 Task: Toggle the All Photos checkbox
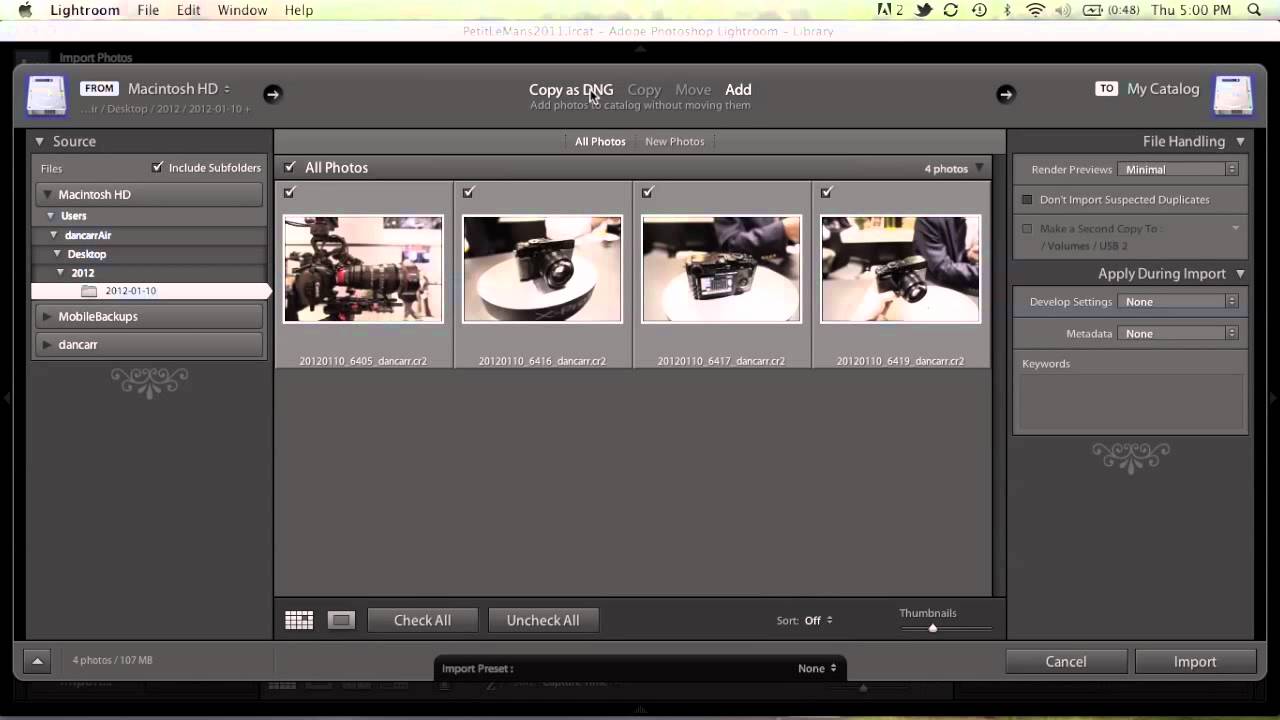[290, 167]
